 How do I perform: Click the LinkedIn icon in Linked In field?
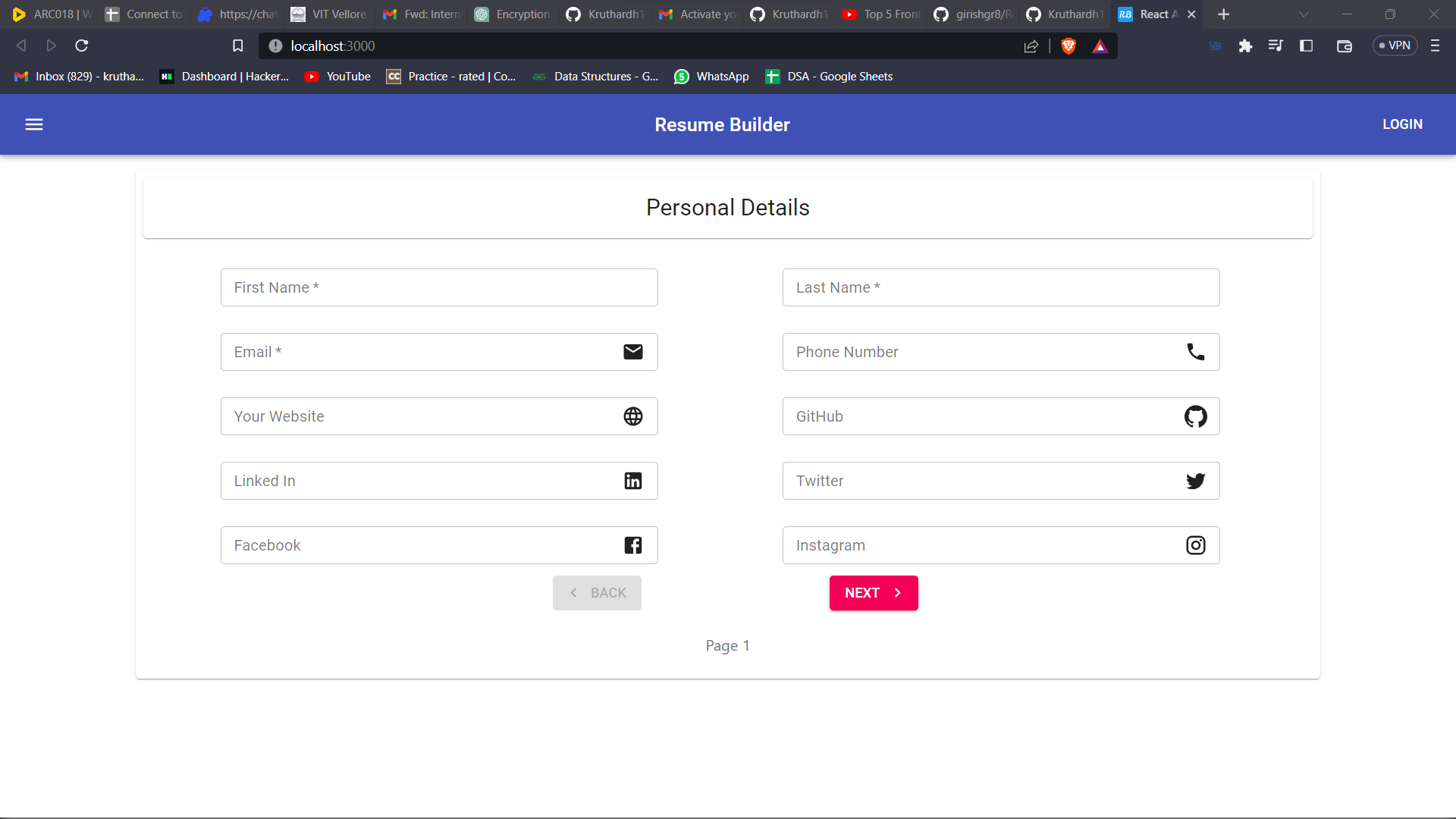(632, 480)
